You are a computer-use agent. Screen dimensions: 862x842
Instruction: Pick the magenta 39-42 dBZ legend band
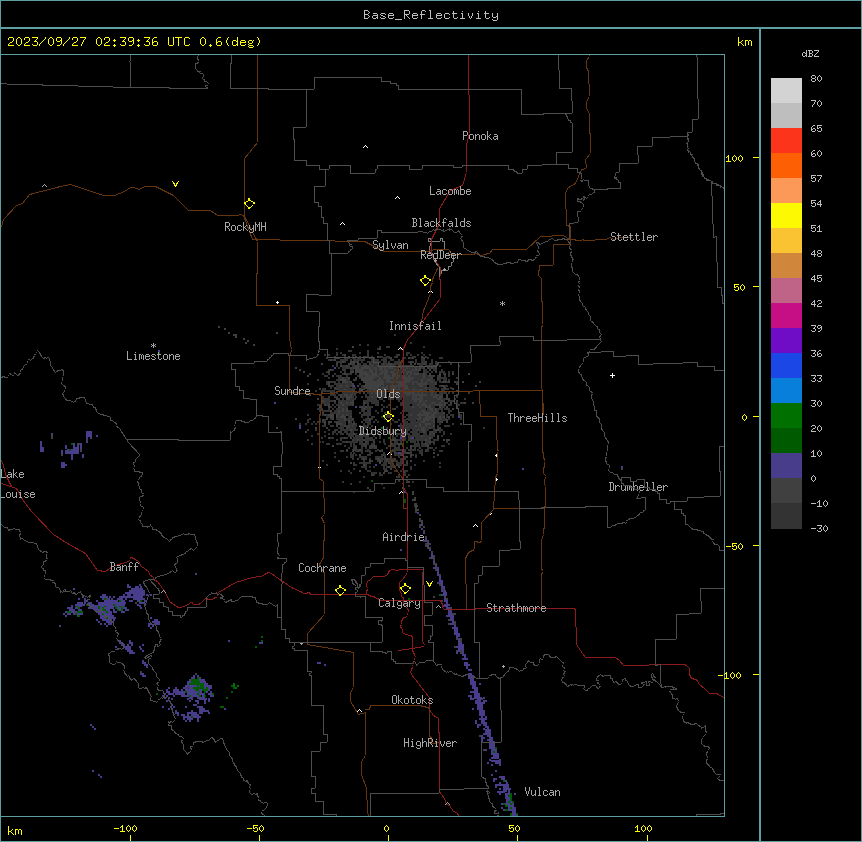click(786, 315)
